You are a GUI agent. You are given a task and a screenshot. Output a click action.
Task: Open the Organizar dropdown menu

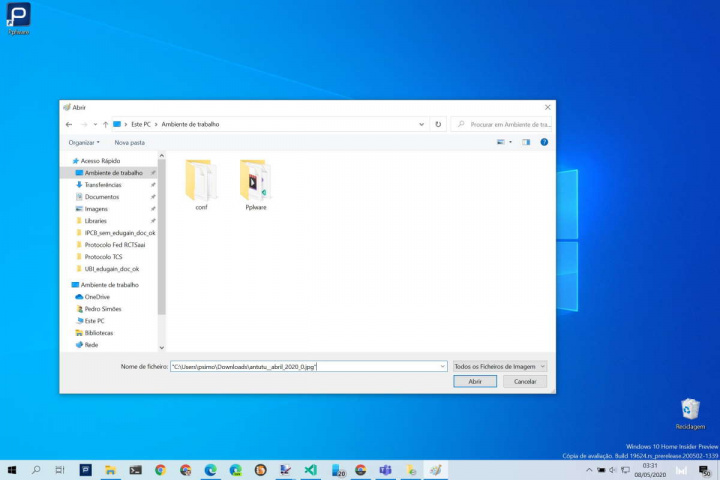point(83,143)
